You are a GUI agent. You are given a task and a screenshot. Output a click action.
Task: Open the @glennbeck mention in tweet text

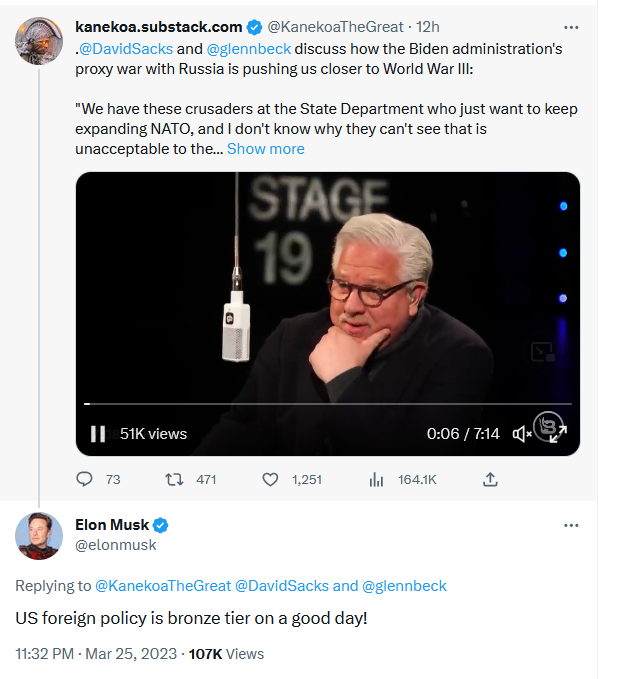tap(249, 48)
